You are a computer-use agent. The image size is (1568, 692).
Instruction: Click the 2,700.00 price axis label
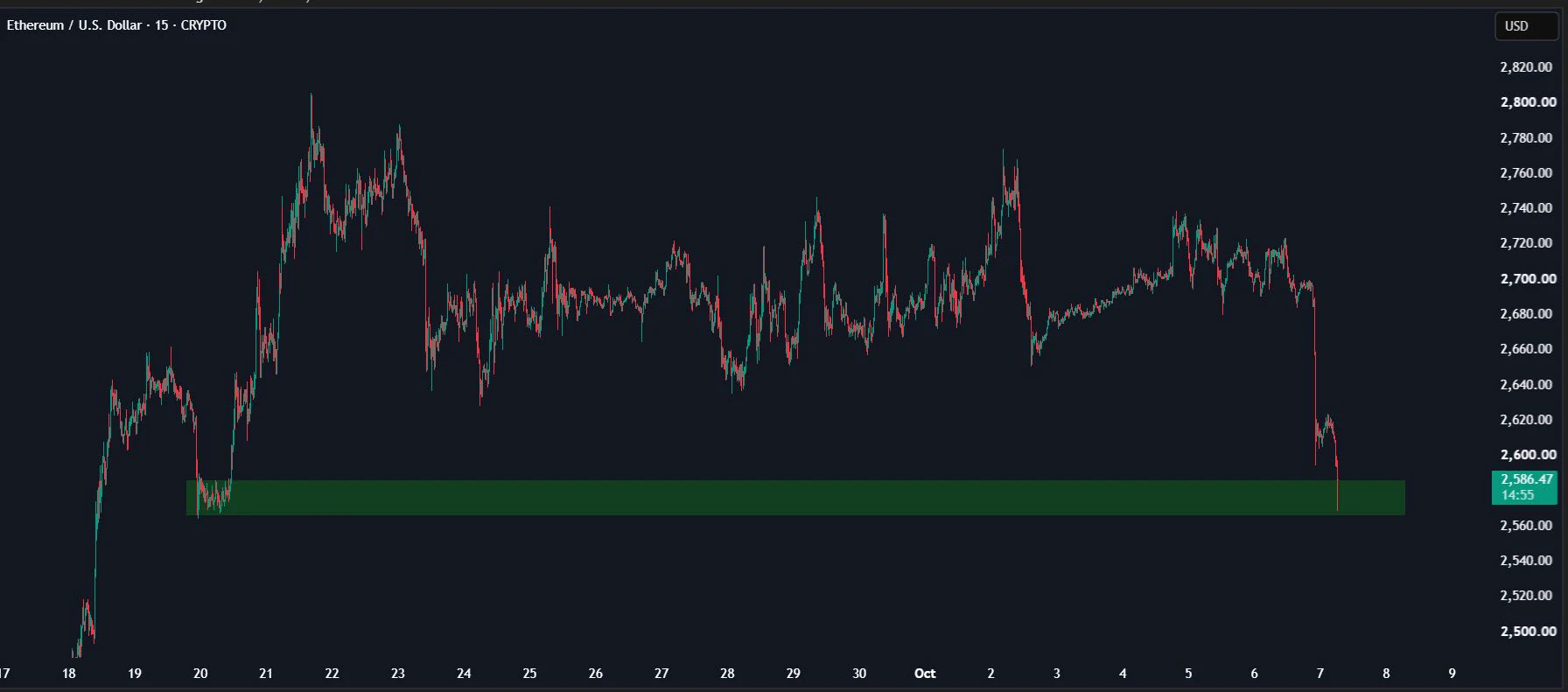1528,279
